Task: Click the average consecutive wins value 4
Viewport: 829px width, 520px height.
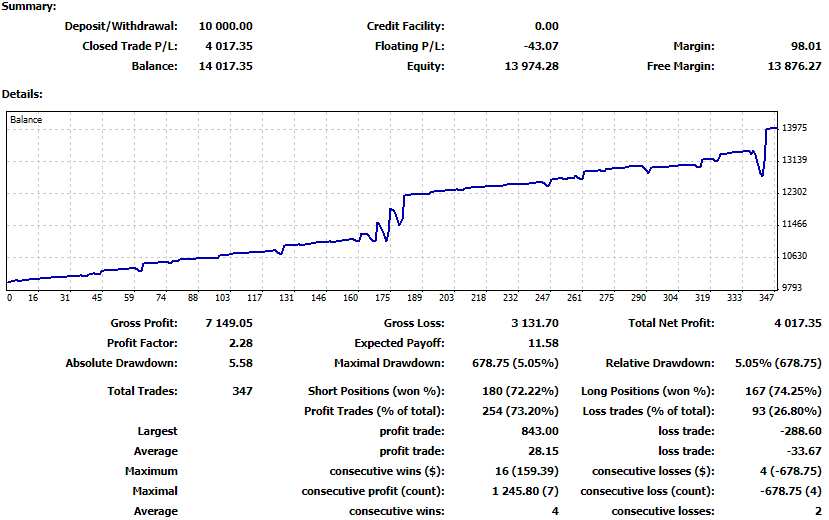Action: click(x=555, y=512)
